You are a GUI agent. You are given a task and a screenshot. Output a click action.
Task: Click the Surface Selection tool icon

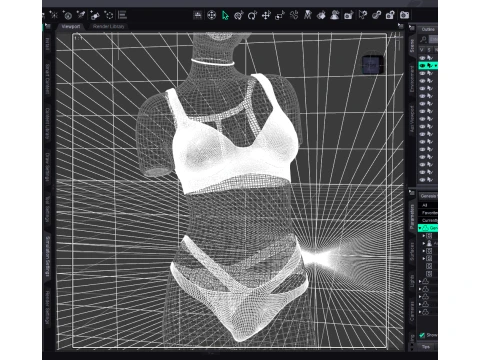[x=321, y=15]
